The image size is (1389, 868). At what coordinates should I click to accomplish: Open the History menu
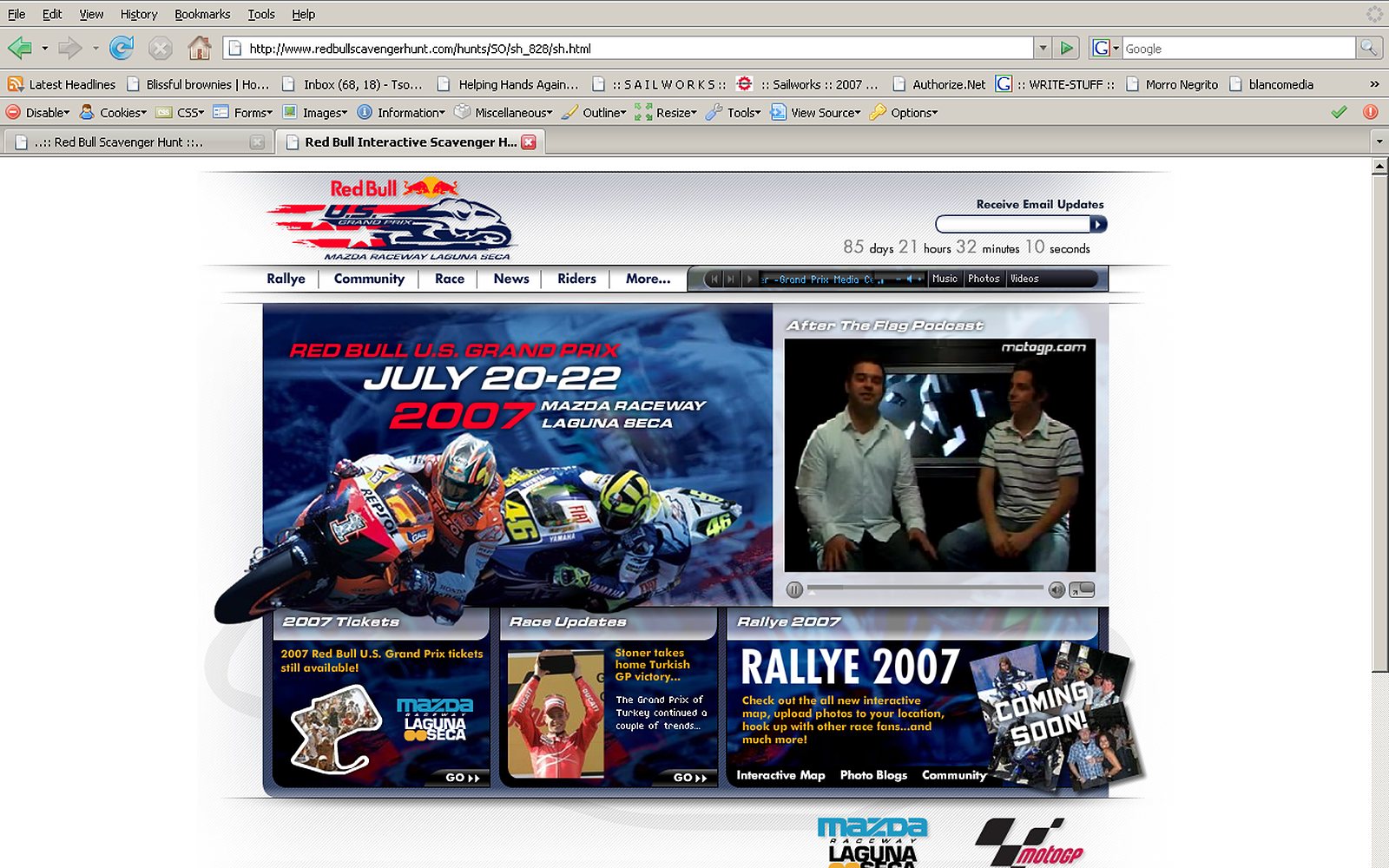pyautogui.click(x=139, y=14)
